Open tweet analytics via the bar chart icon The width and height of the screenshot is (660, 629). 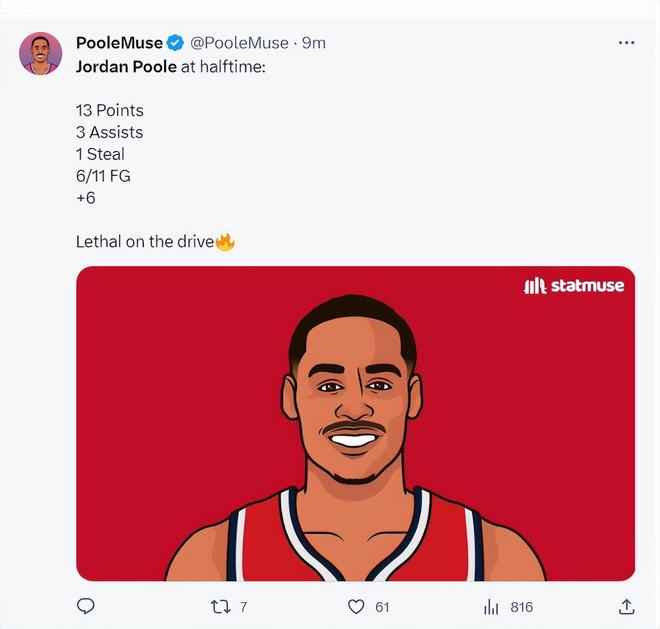click(491, 607)
